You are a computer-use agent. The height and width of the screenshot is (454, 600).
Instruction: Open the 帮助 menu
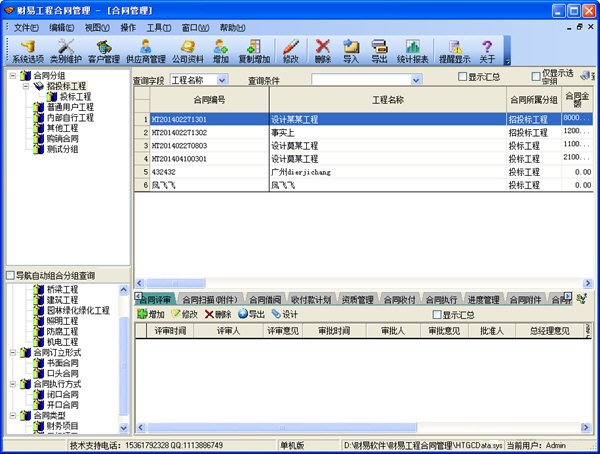click(232, 28)
